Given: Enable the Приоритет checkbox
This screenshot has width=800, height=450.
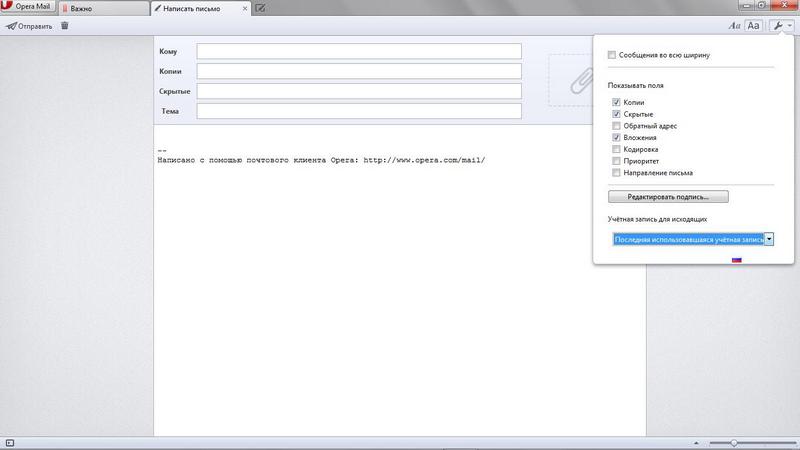Looking at the screenshot, I should point(616,161).
